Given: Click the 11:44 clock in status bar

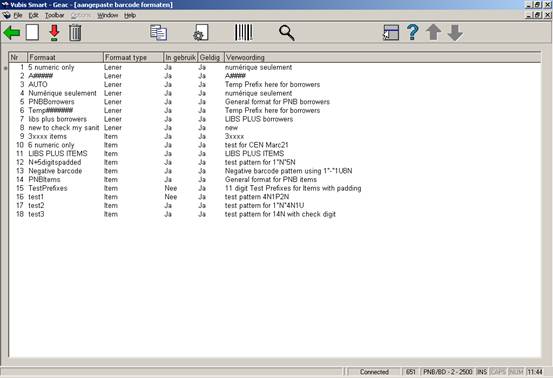Looking at the screenshot, I should (x=535, y=372).
